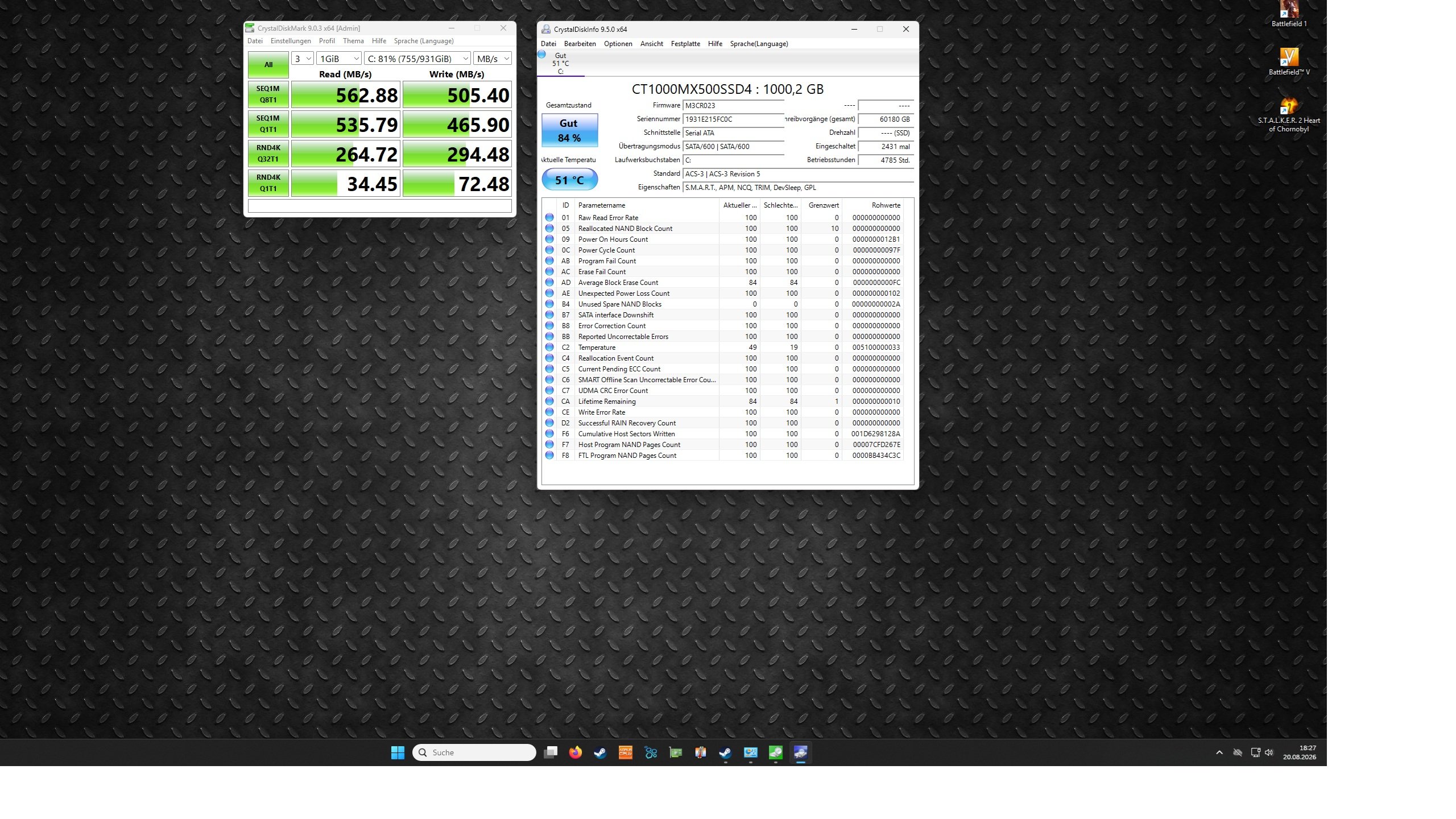
Task: Run the SEQ1M Q1T1 test
Action: [268, 124]
